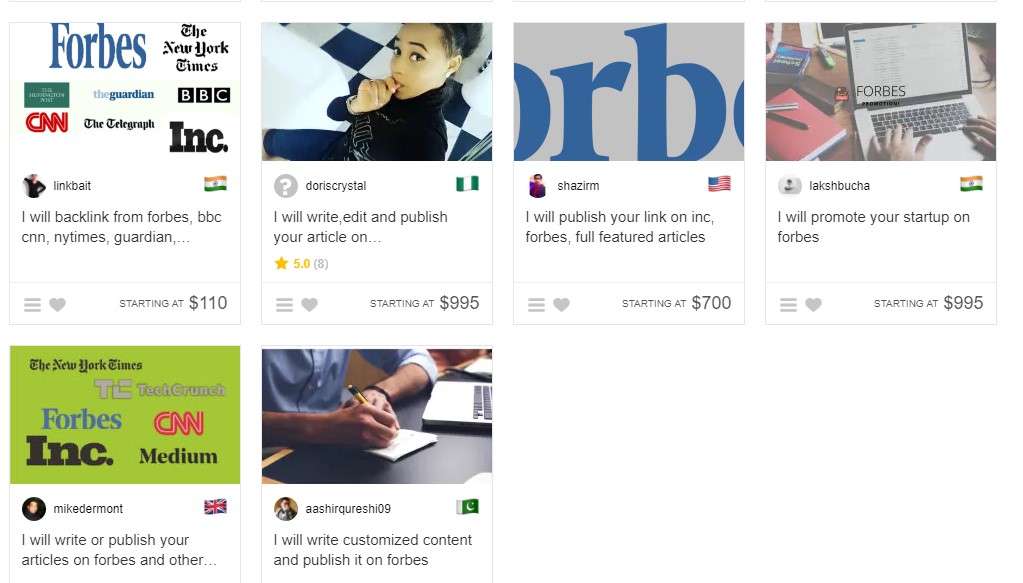This screenshot has width=1023, height=583.
Task: Open the big blue Forbes letters thumbnail
Action: coord(629,92)
